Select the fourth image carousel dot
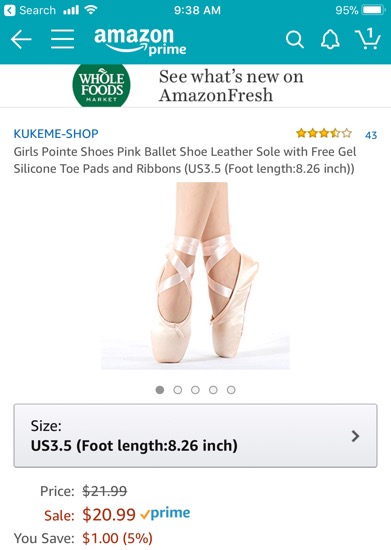This screenshot has width=391, height=550. (213, 390)
